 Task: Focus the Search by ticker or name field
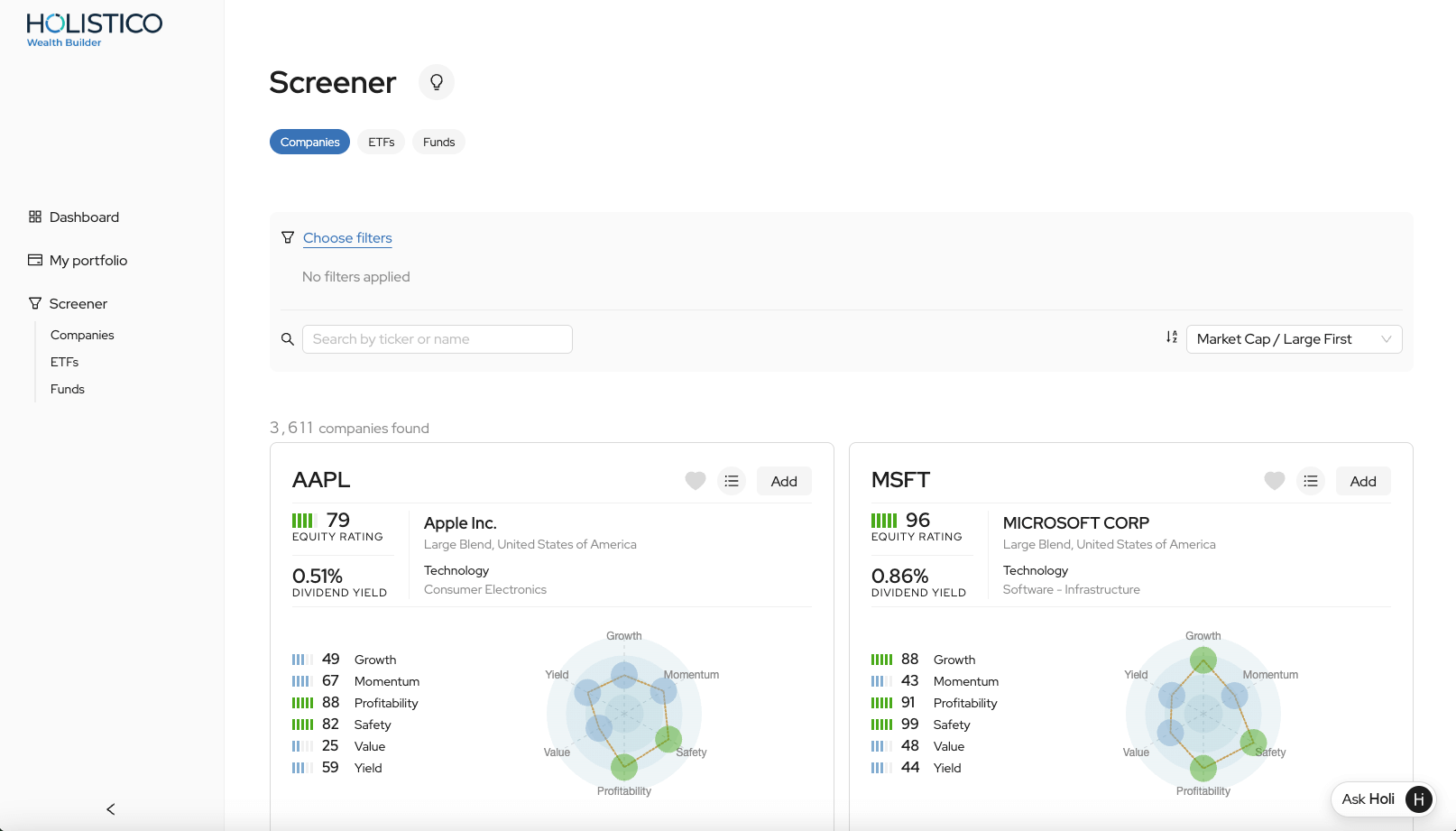(x=438, y=339)
